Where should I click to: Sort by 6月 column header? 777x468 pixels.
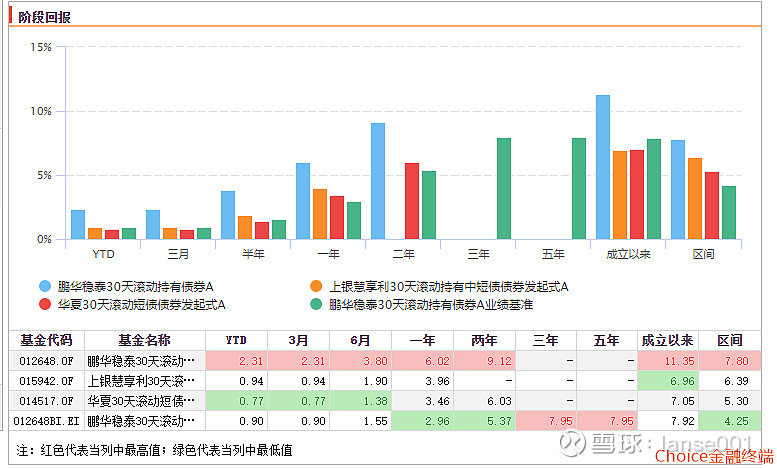coord(360,341)
